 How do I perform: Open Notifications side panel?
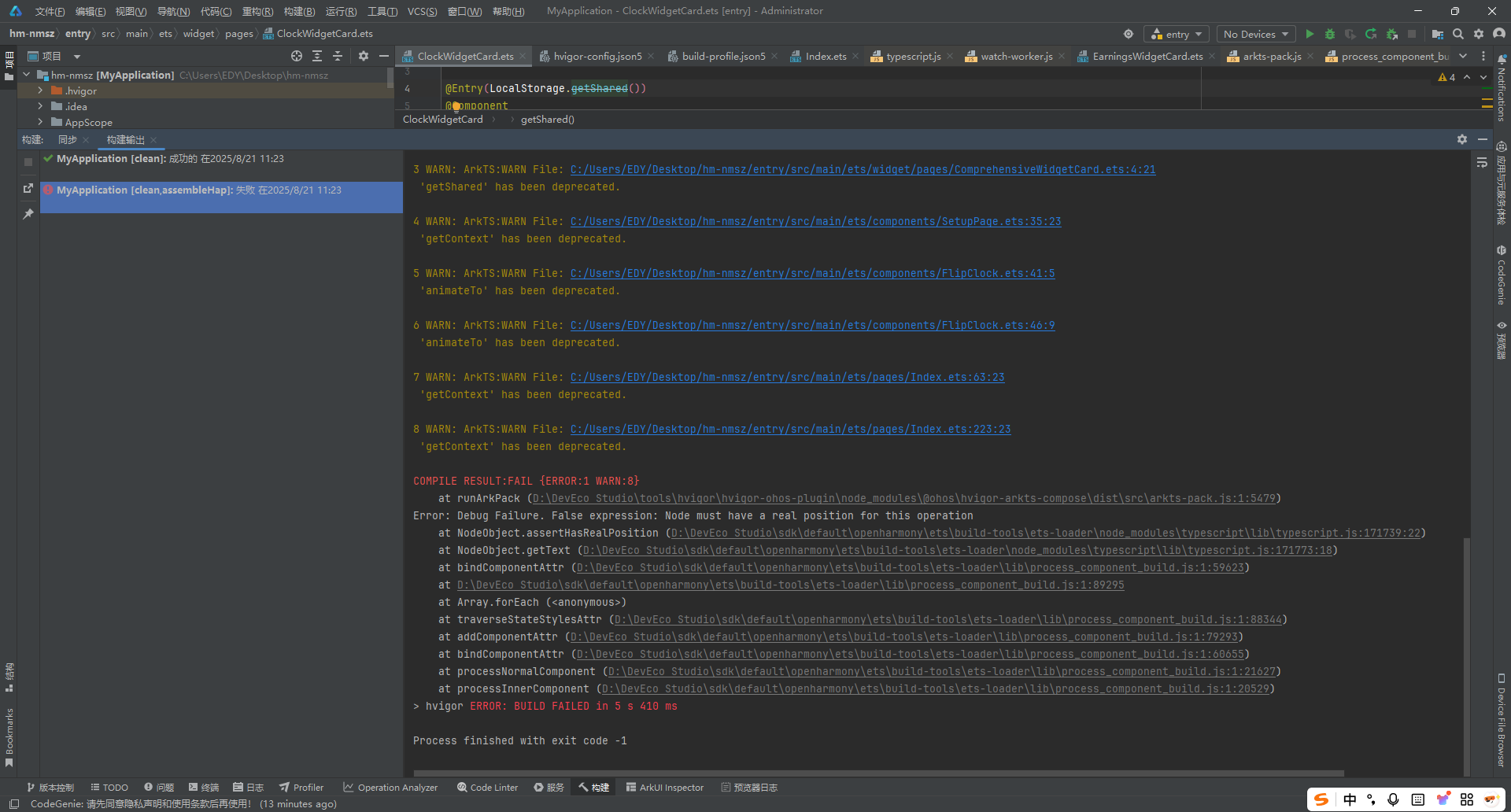tap(1502, 88)
